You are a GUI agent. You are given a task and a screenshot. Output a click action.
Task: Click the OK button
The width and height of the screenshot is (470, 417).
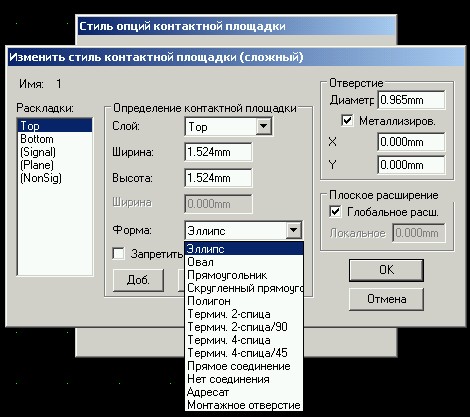[x=386, y=270]
